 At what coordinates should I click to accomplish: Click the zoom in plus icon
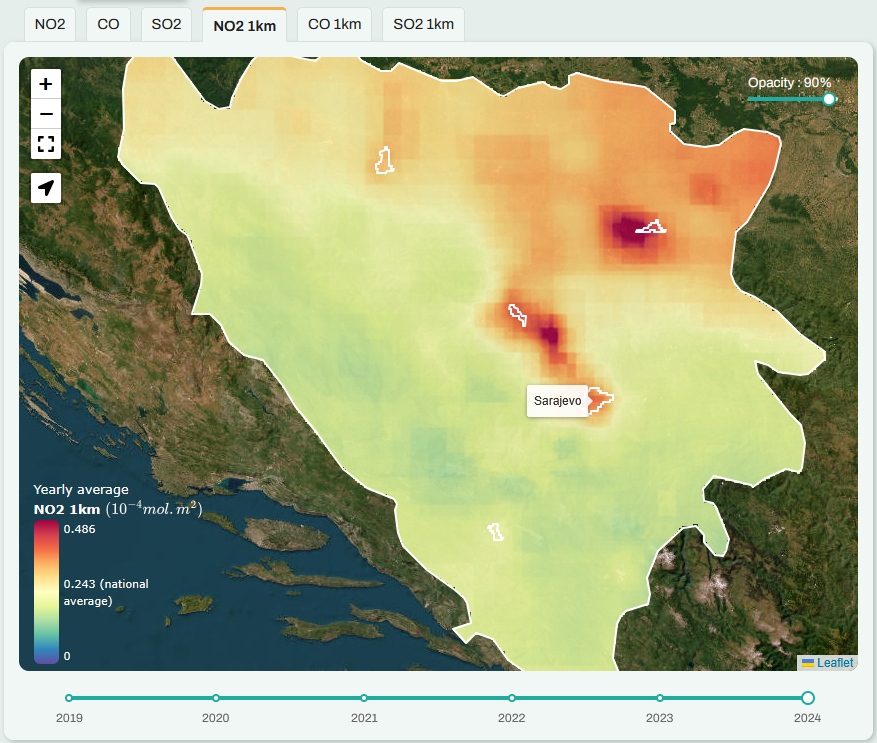[44, 84]
